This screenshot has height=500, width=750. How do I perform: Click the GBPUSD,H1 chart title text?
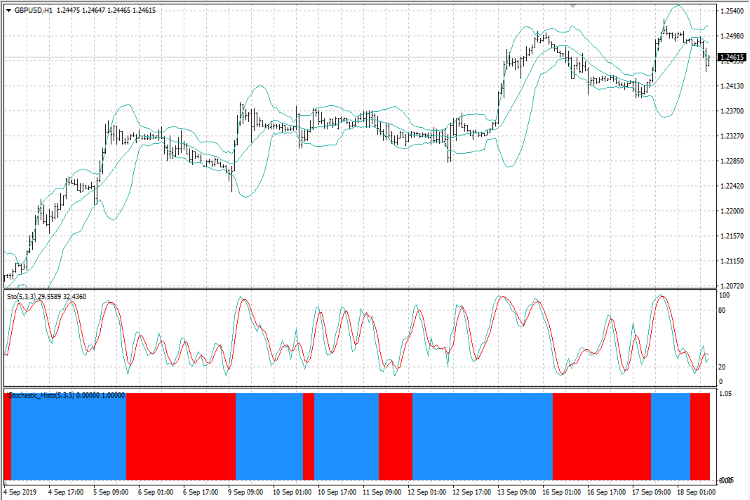pyautogui.click(x=33, y=11)
